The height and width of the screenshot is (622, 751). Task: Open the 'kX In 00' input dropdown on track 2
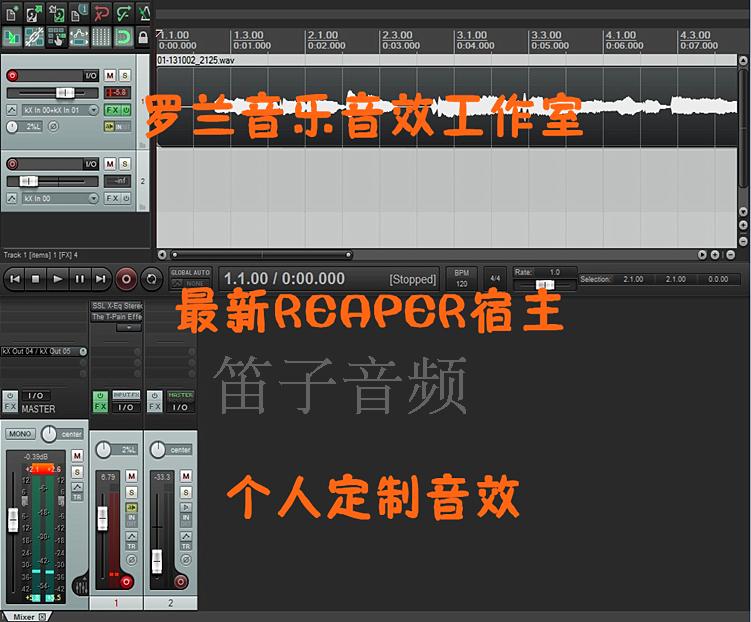pos(59,198)
